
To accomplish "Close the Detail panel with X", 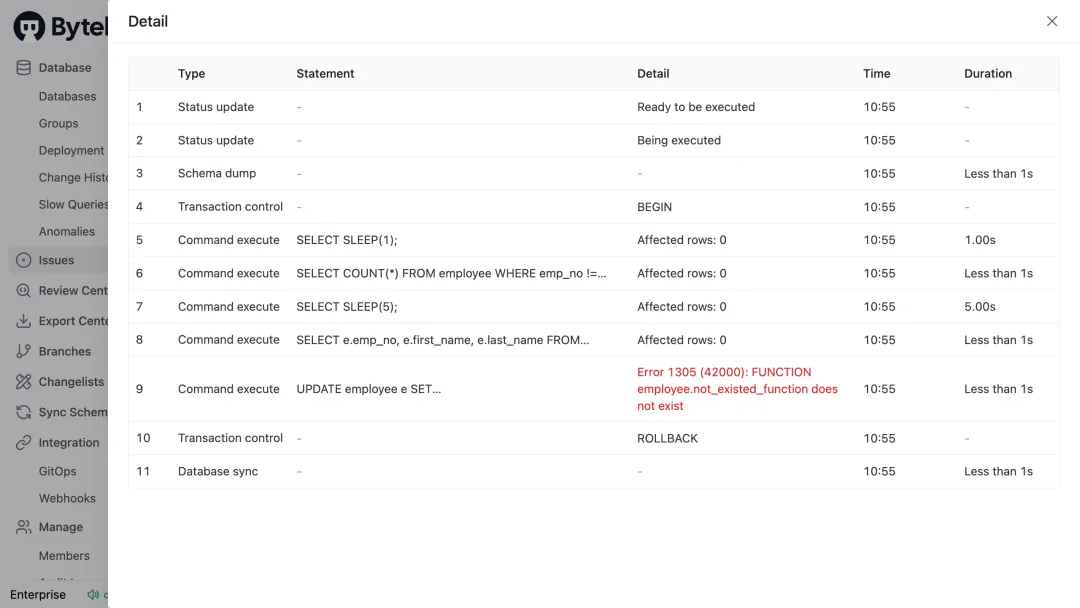I will [x=1052, y=21].
